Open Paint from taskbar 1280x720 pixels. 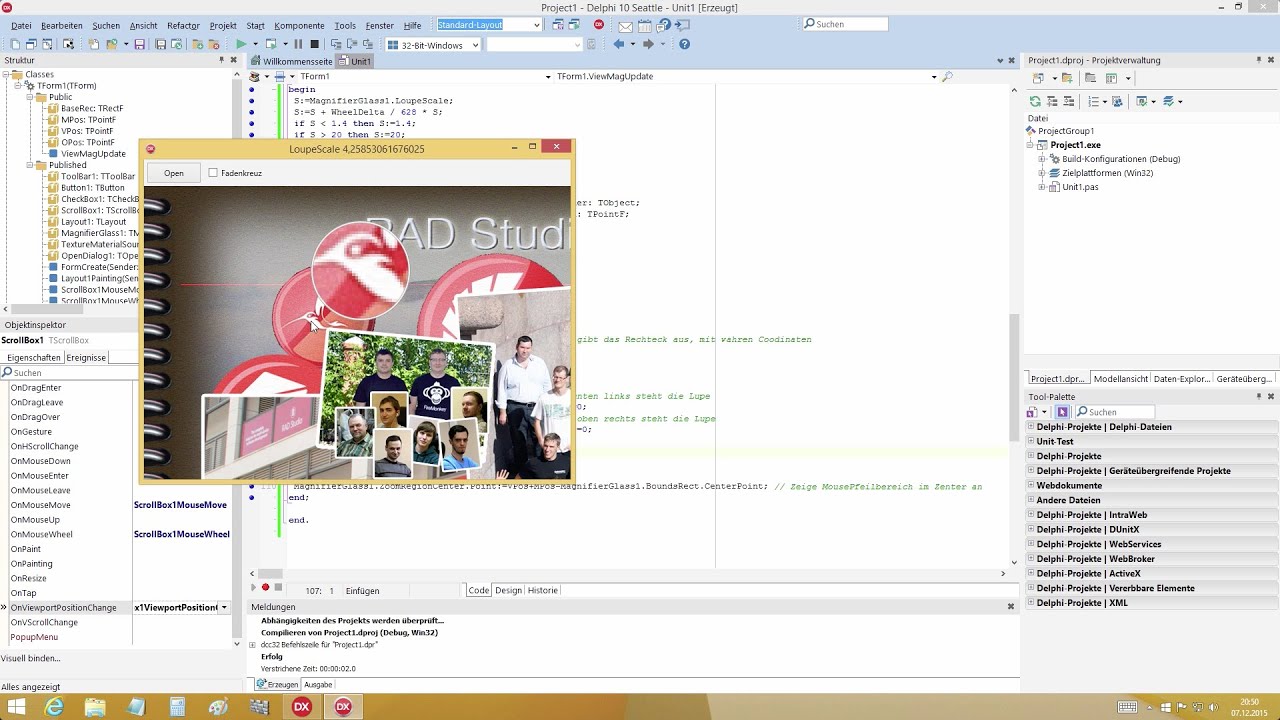[x=218, y=706]
